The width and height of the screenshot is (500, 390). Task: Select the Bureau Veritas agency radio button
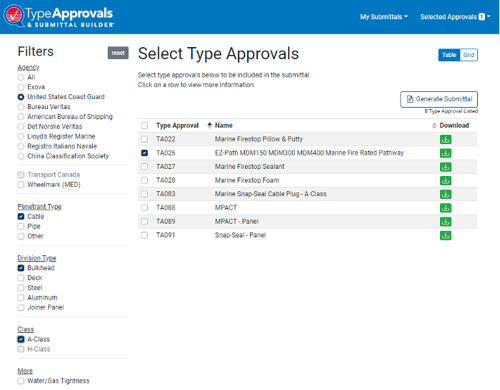click(21, 107)
